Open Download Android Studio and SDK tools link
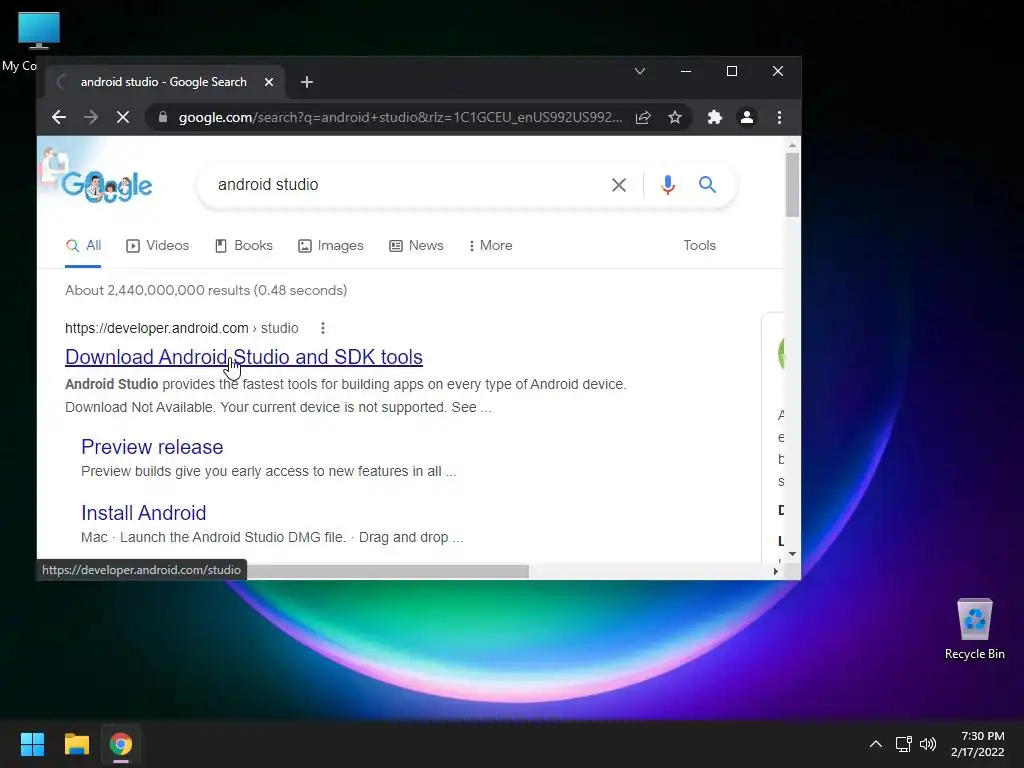Image resolution: width=1024 pixels, height=768 pixels. click(244, 357)
